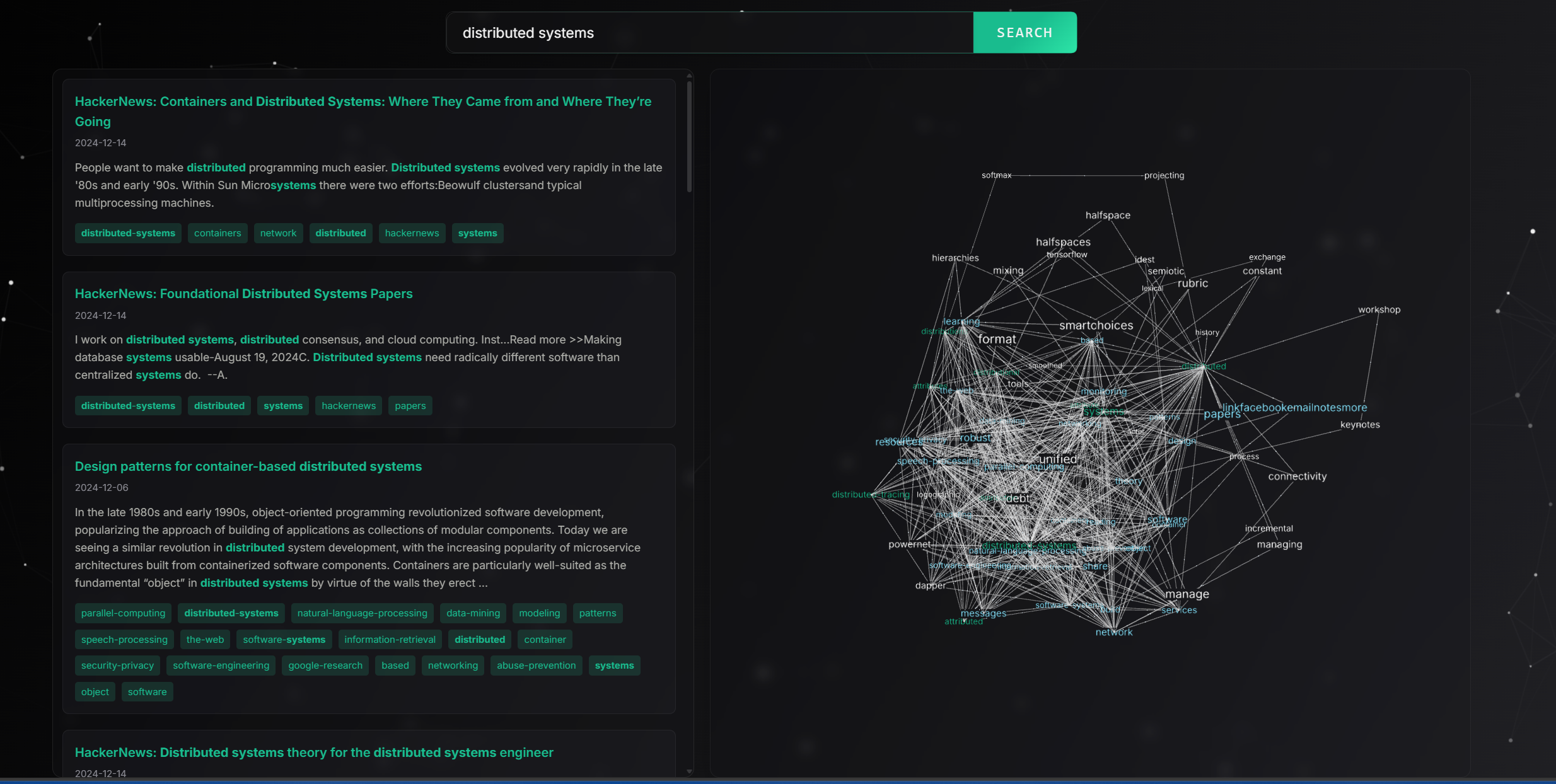Open Distributed systems theory for engineers link
Viewport: 1556px width, 784px height.
pos(313,752)
